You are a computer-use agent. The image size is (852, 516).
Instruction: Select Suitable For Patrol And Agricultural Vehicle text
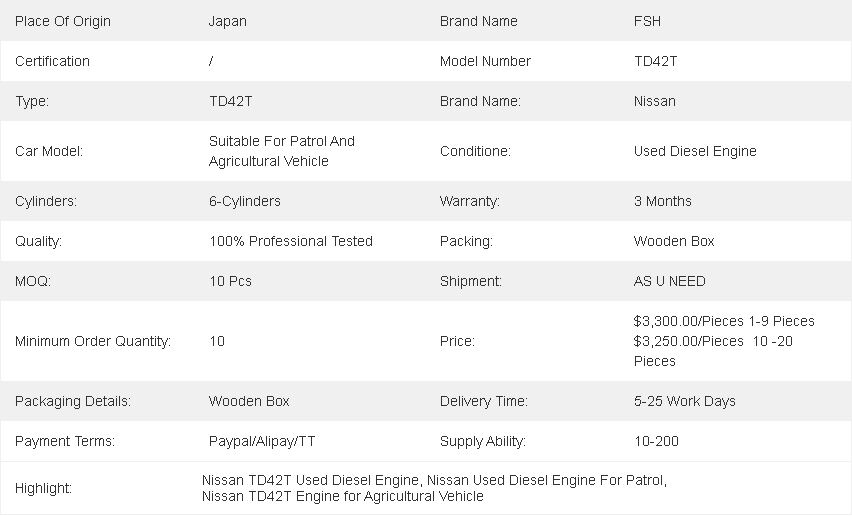pyautogui.click(x=281, y=151)
